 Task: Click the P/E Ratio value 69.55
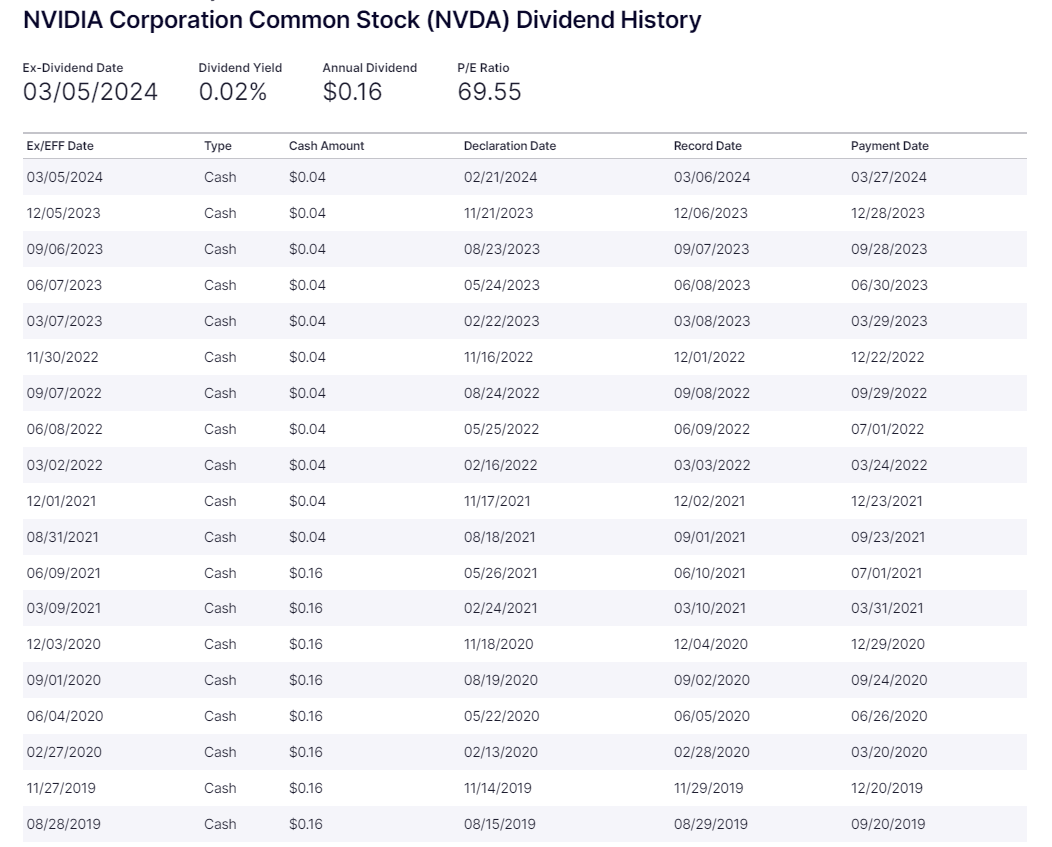(x=489, y=92)
